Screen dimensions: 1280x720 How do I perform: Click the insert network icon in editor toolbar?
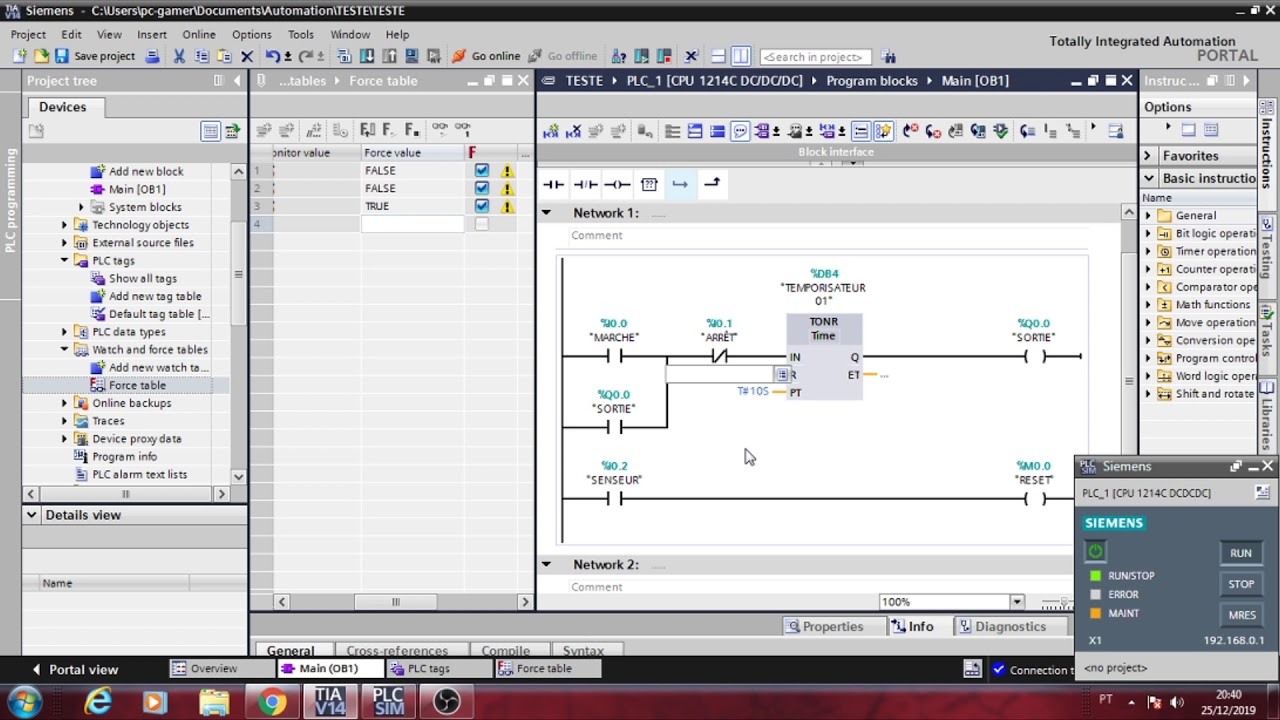coord(550,131)
